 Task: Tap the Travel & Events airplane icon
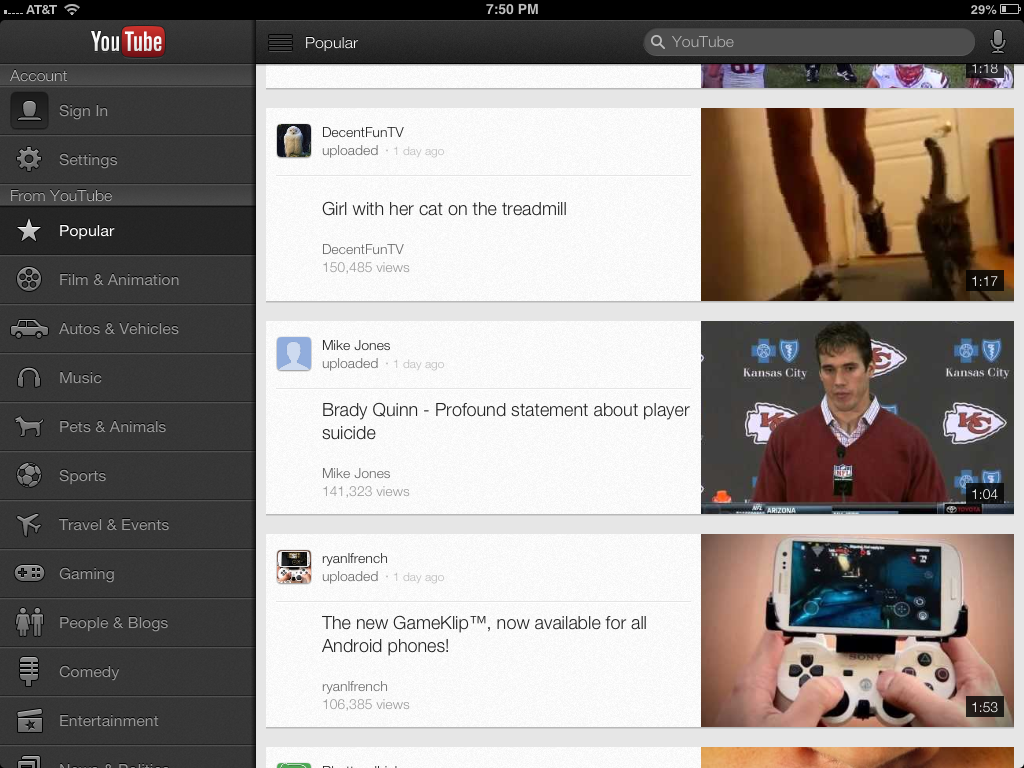29,524
